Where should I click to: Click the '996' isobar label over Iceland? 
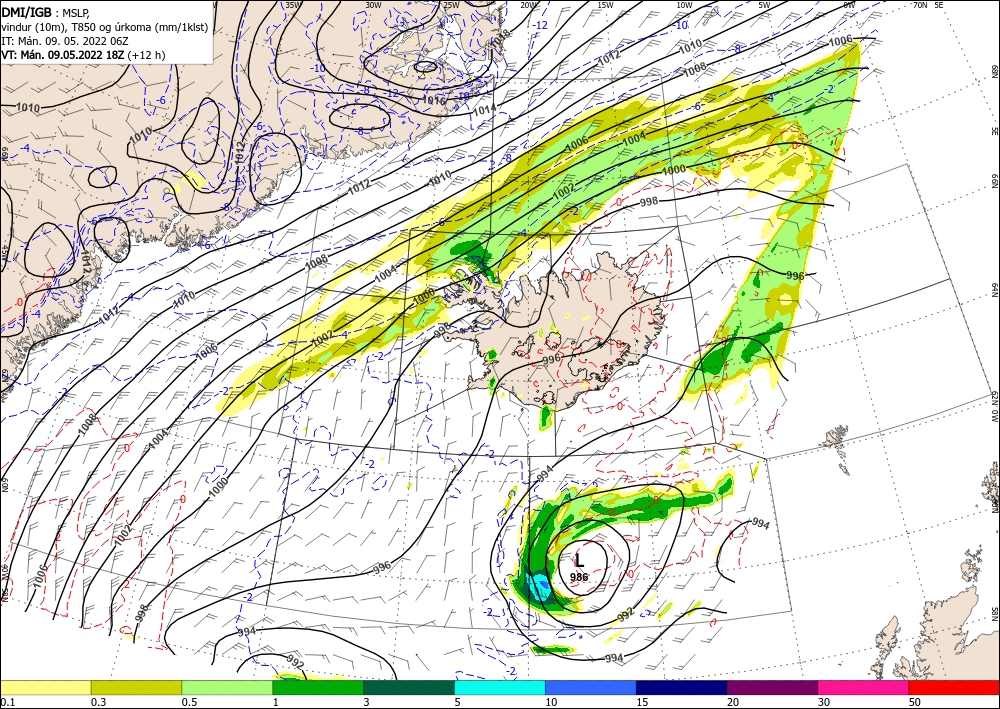click(551, 359)
